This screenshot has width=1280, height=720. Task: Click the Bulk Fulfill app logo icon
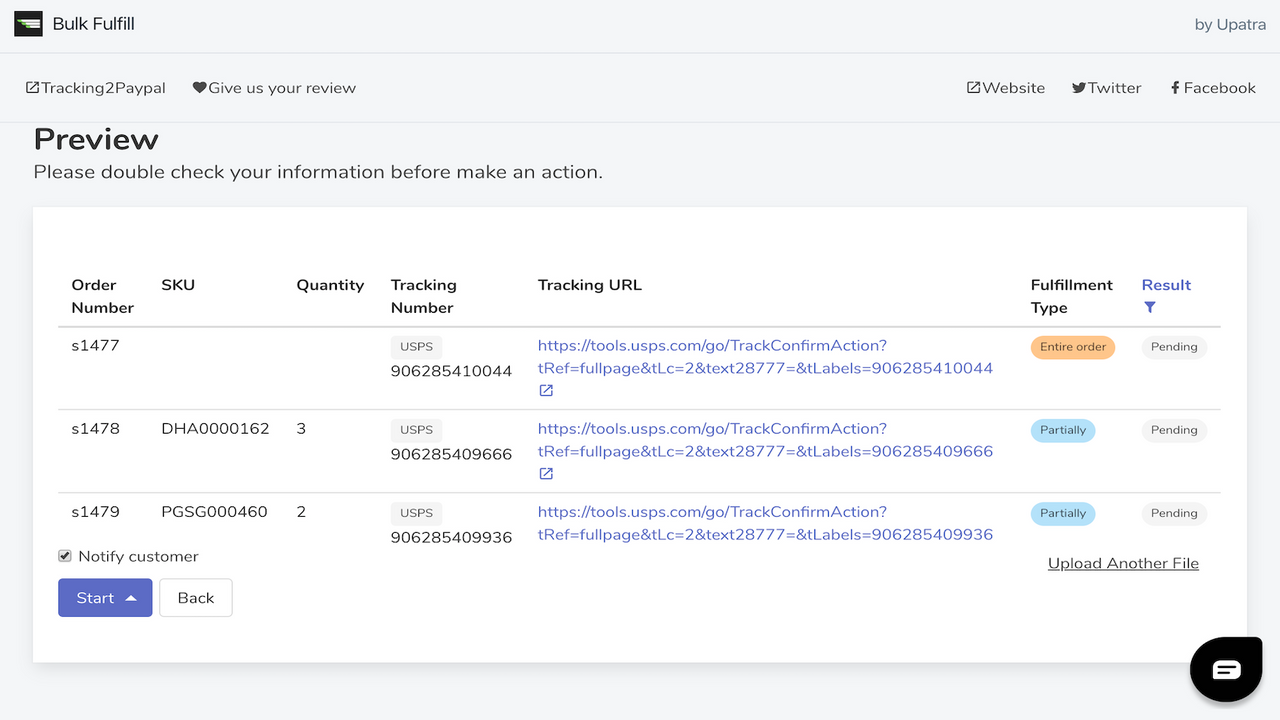28,24
